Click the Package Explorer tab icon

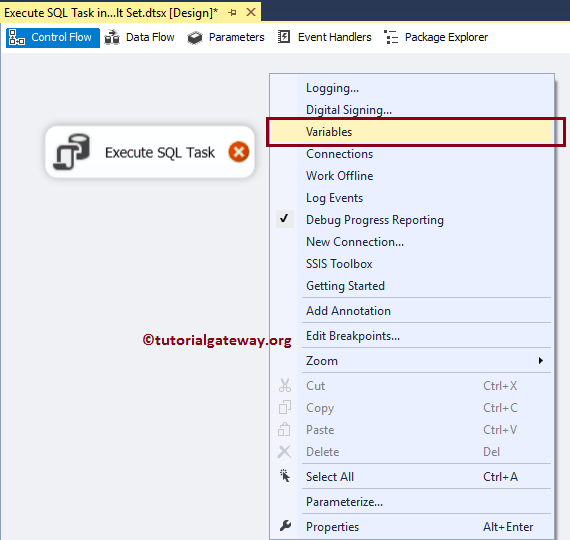(391, 37)
